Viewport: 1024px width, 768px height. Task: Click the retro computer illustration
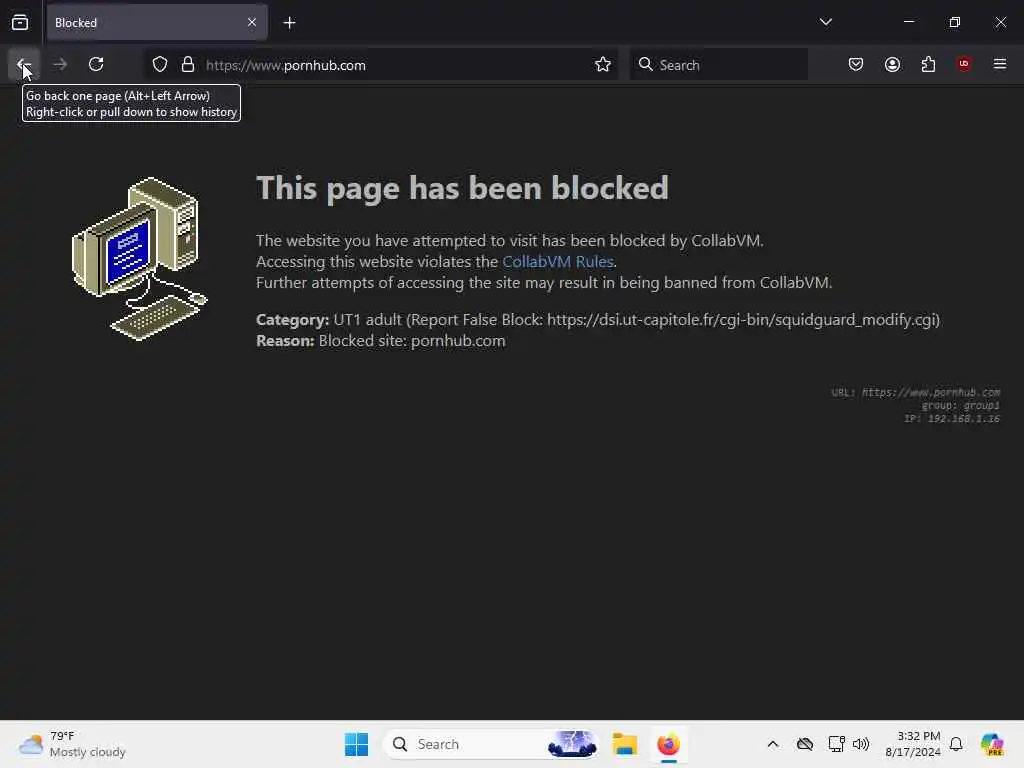point(140,259)
